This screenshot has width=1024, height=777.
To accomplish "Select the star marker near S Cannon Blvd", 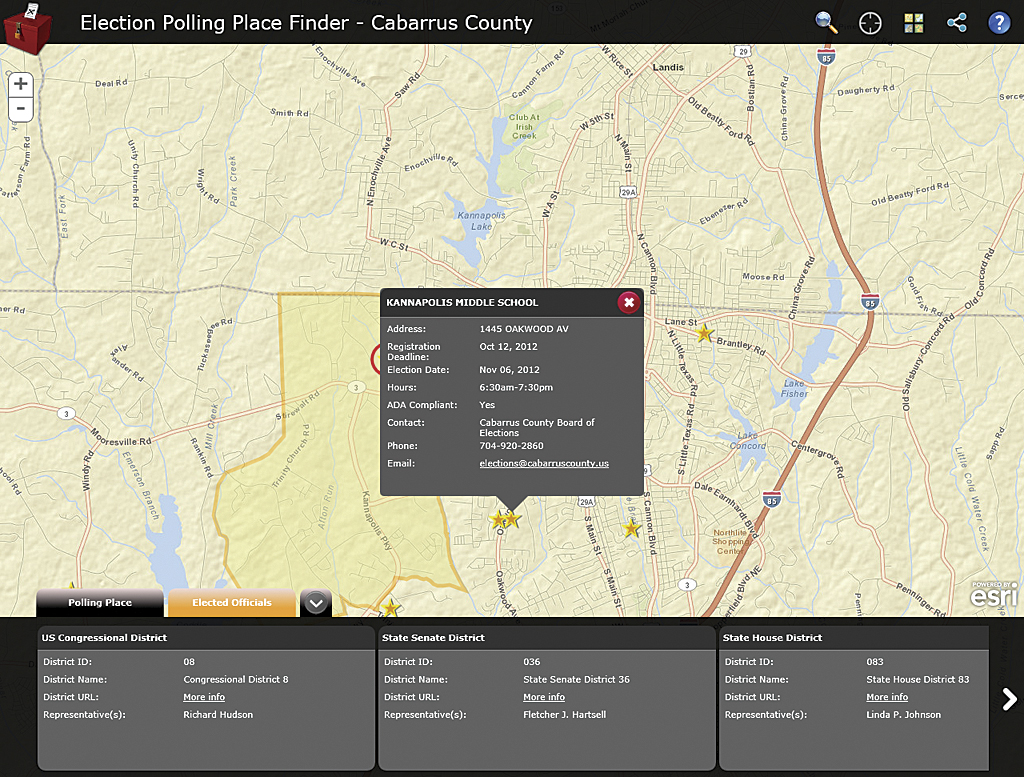I will pyautogui.click(x=631, y=528).
